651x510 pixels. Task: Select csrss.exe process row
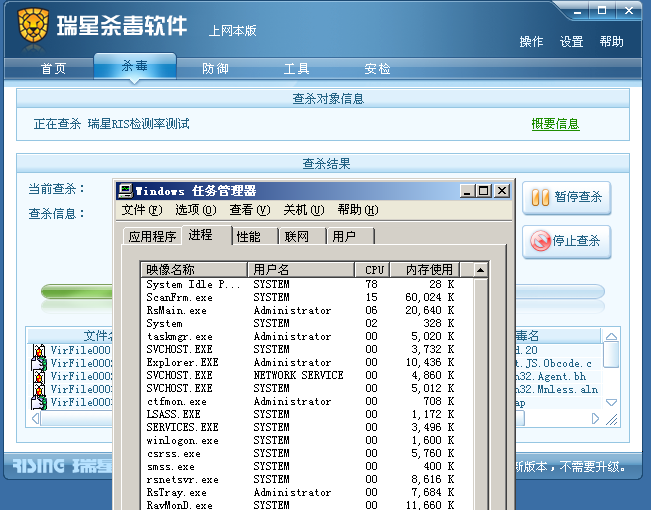(x=307, y=453)
